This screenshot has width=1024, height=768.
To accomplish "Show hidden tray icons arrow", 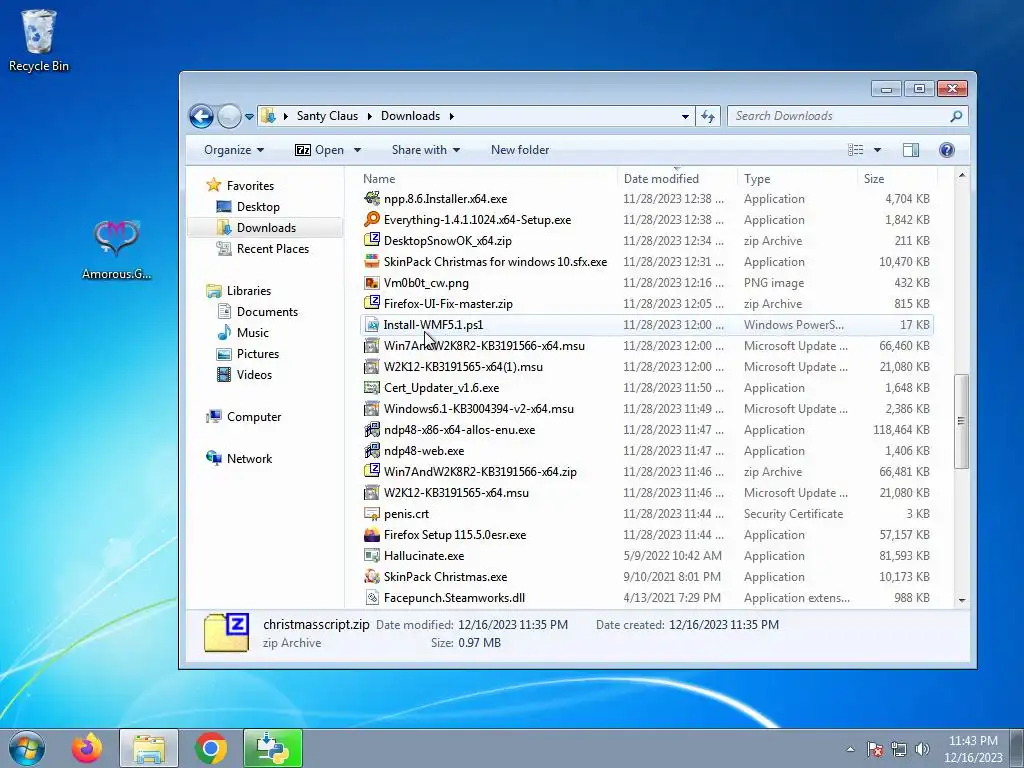I will coord(850,749).
